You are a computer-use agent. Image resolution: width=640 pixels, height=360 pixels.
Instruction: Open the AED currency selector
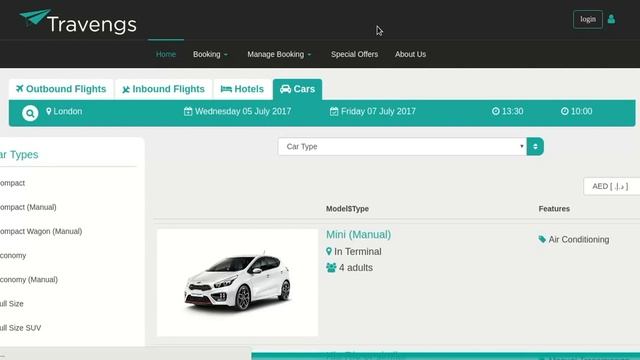click(x=611, y=187)
